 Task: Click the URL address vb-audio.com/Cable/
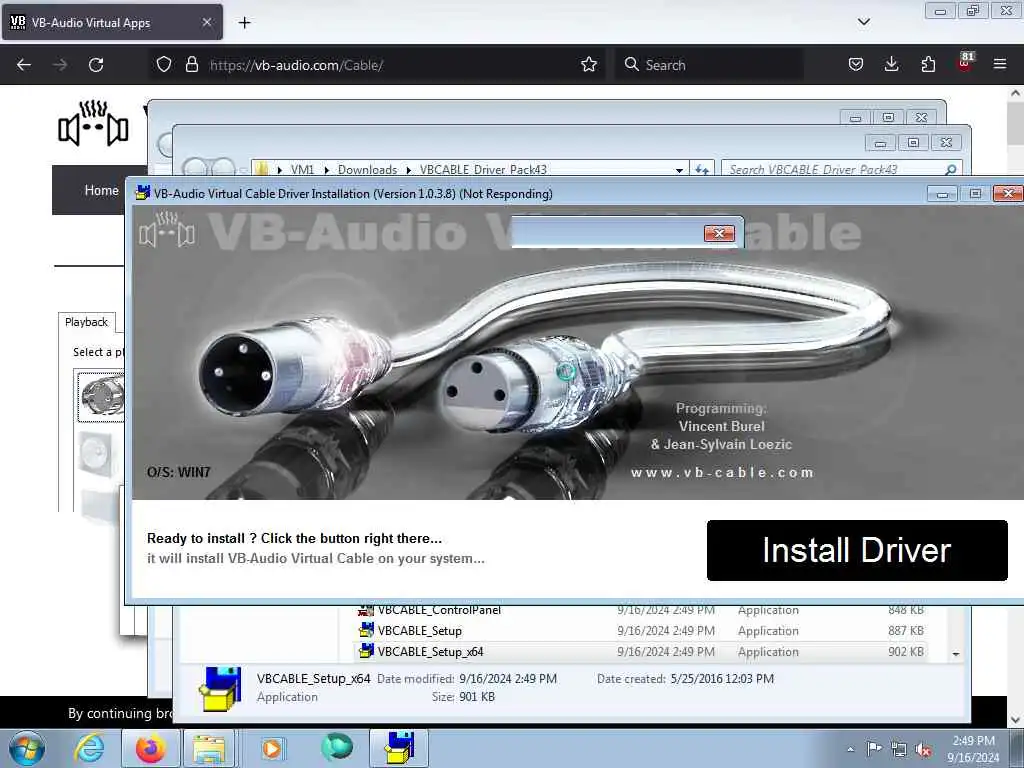coord(296,65)
